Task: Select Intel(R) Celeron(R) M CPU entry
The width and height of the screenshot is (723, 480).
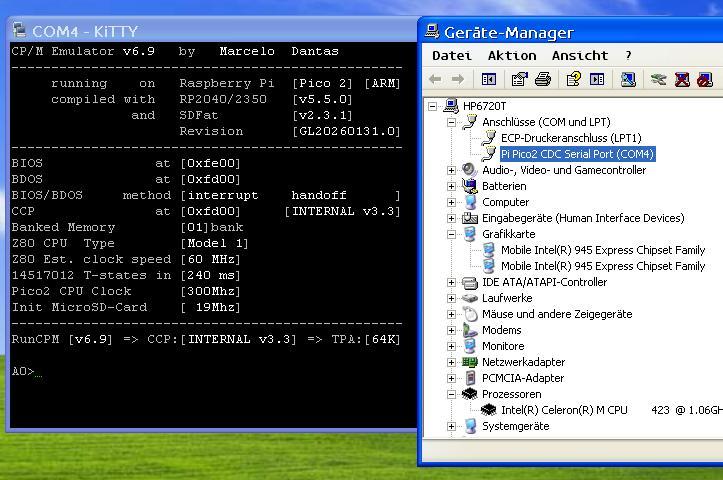Action: (611, 410)
